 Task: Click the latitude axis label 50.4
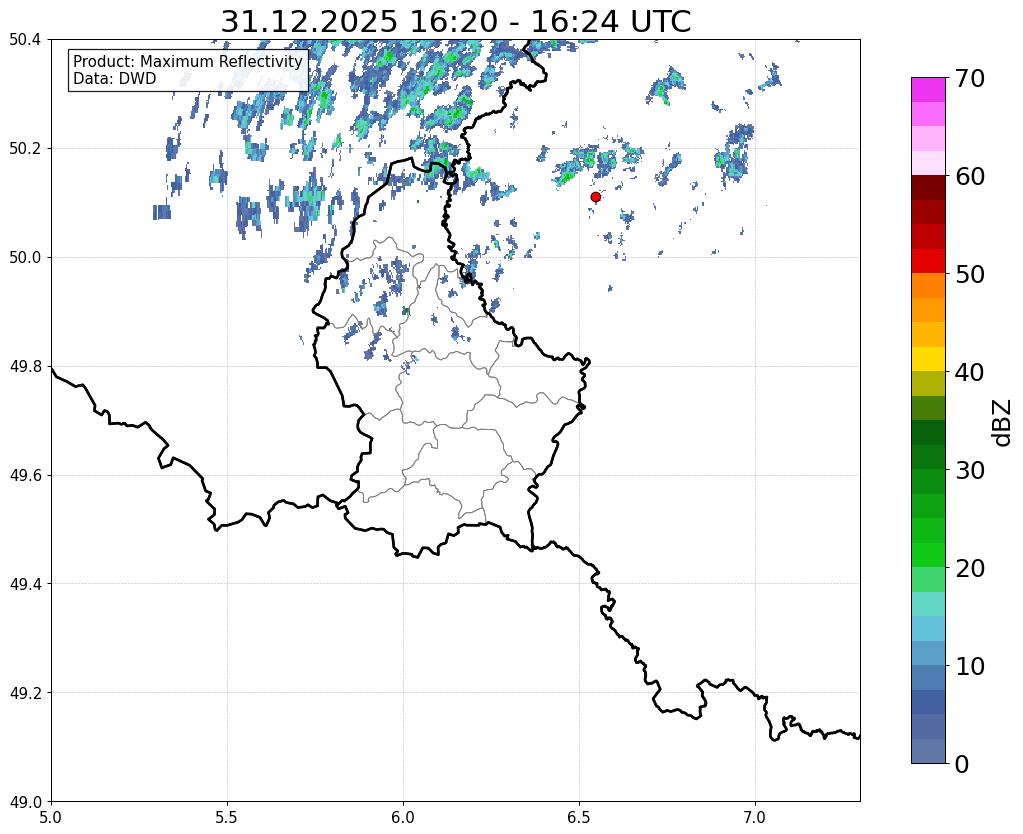[x=25, y=40]
